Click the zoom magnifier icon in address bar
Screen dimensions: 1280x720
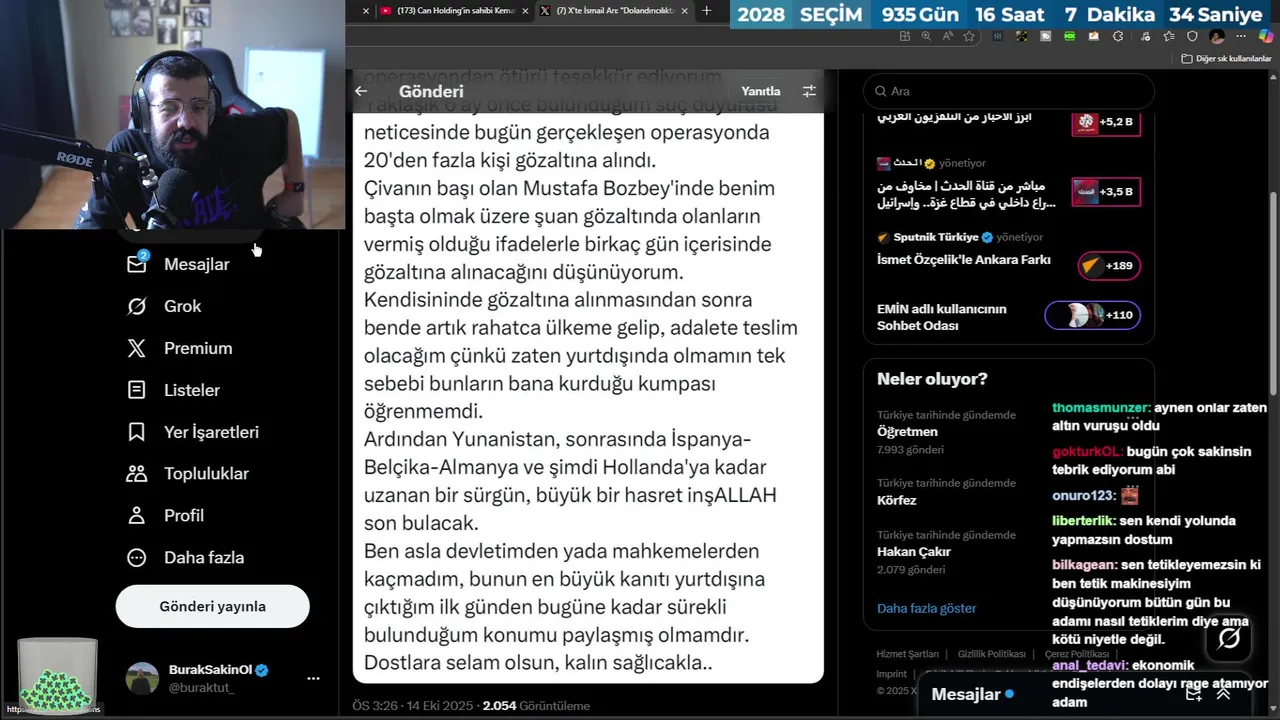point(926,36)
